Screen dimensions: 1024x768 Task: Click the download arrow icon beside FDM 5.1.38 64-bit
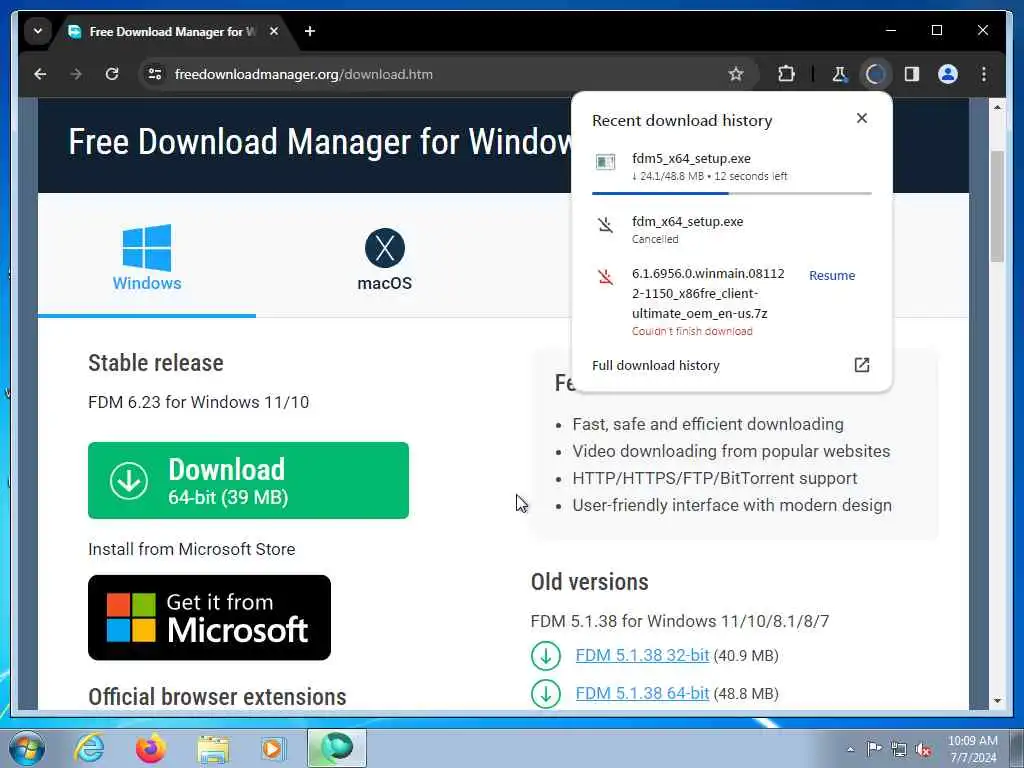[546, 694]
